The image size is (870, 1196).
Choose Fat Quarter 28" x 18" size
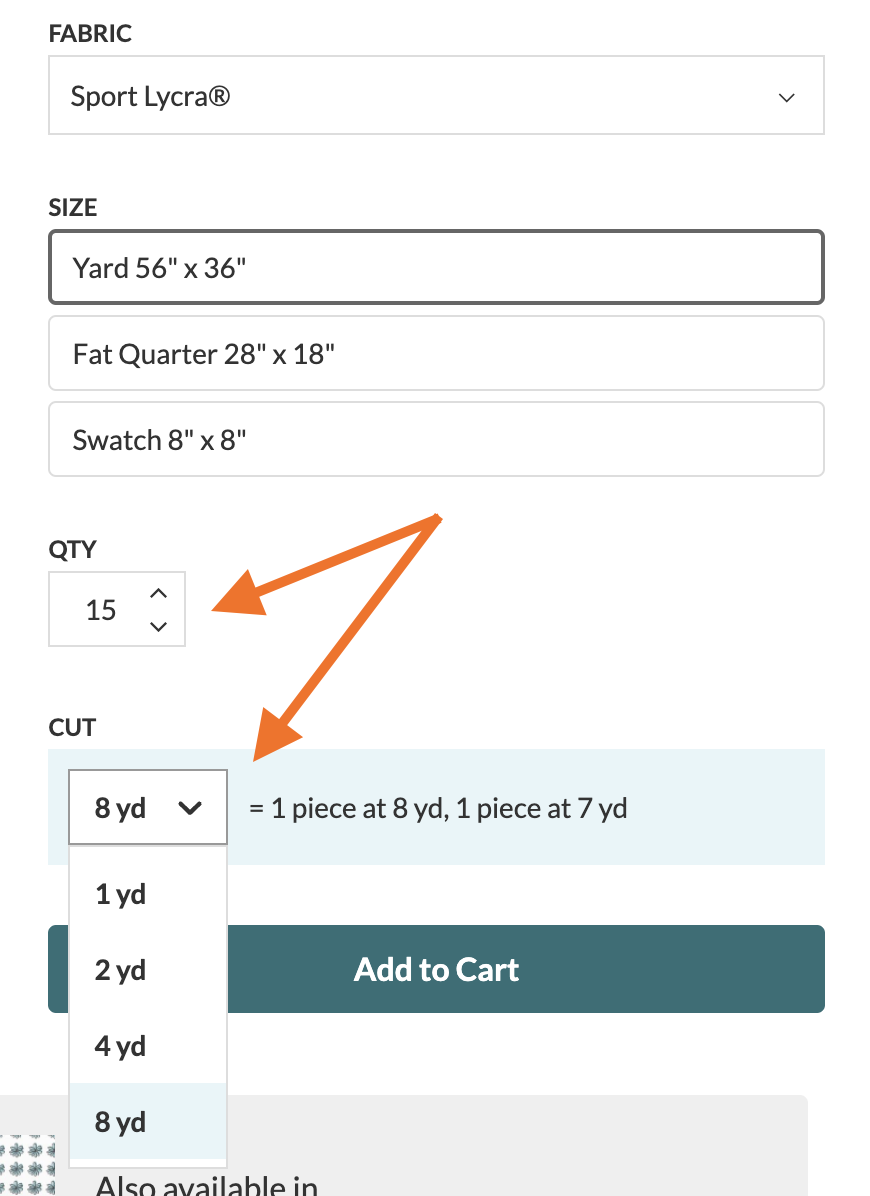[436, 353]
